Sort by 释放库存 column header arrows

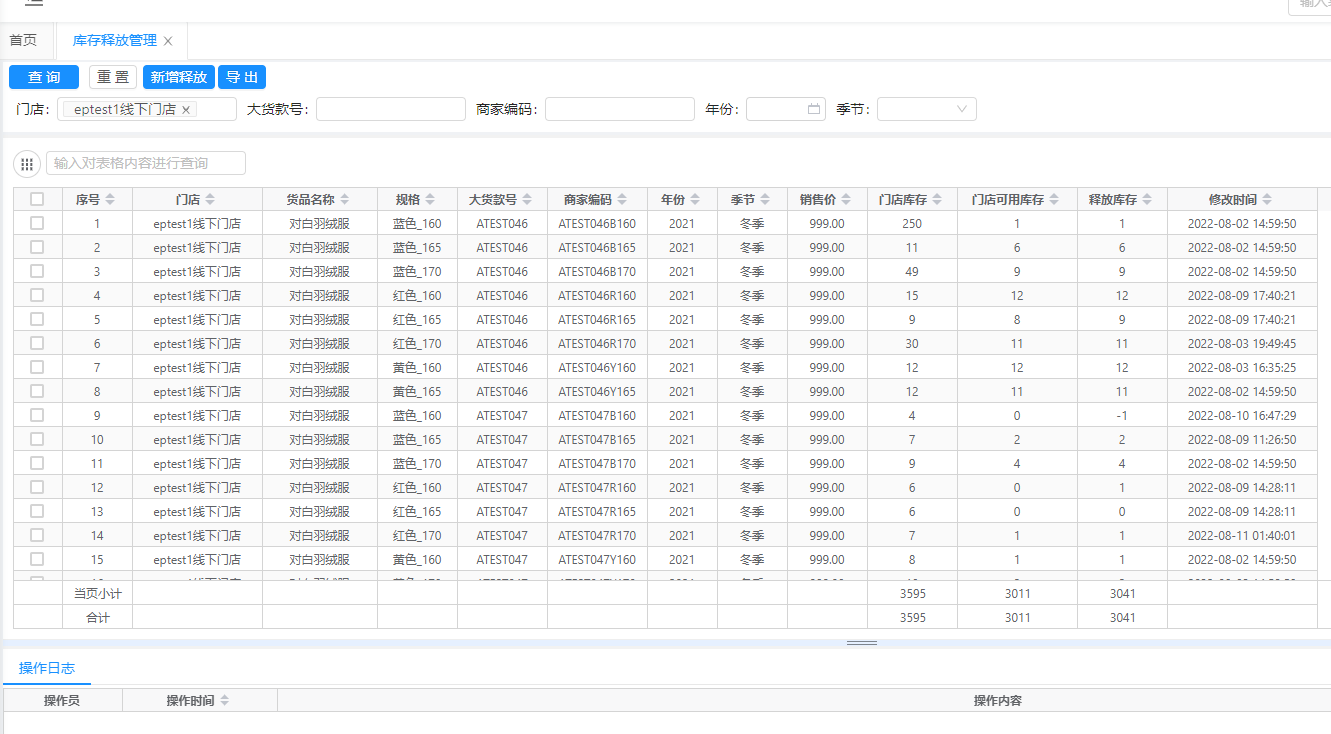click(1146, 199)
